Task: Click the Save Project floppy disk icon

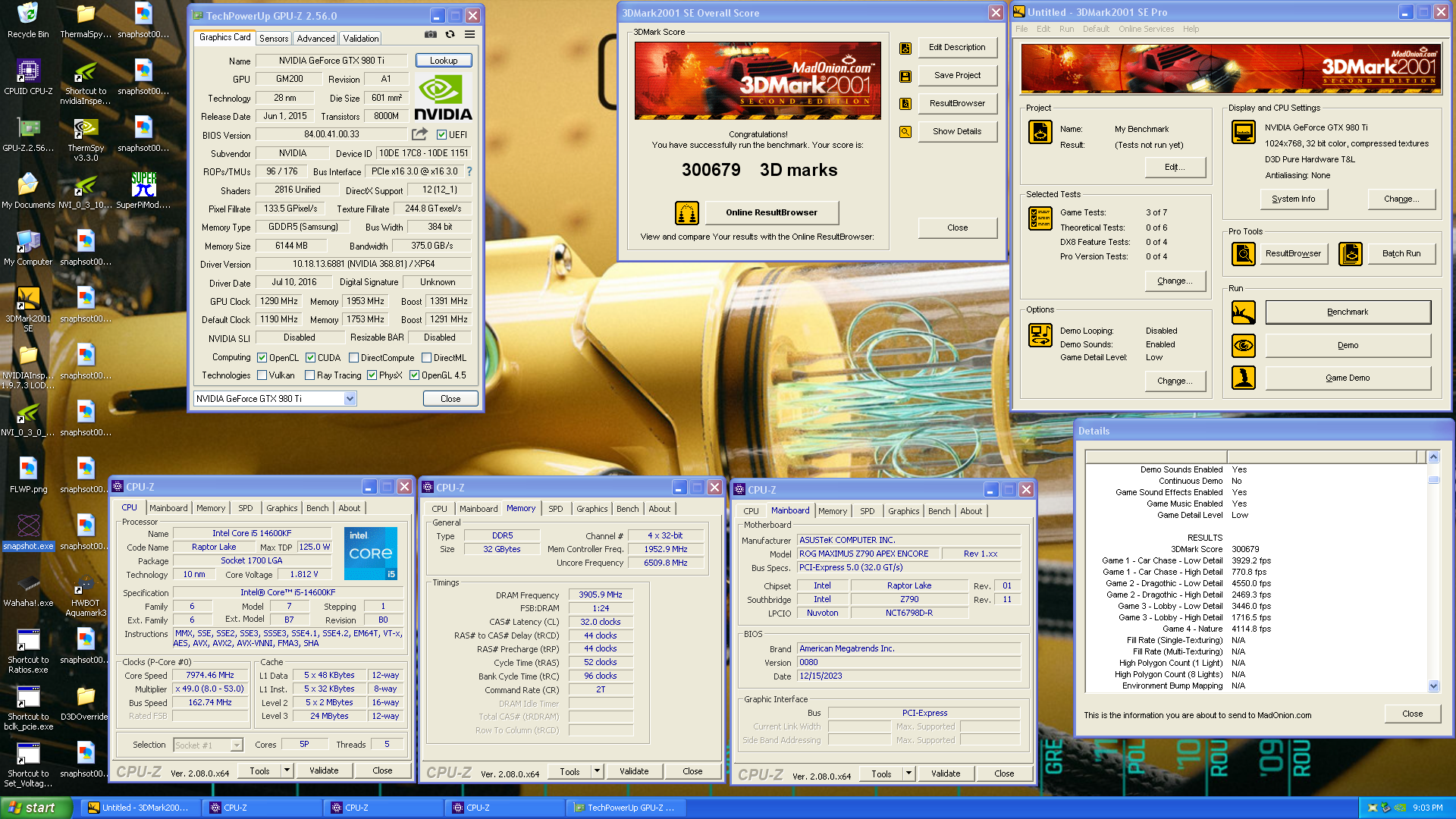Action: click(905, 76)
